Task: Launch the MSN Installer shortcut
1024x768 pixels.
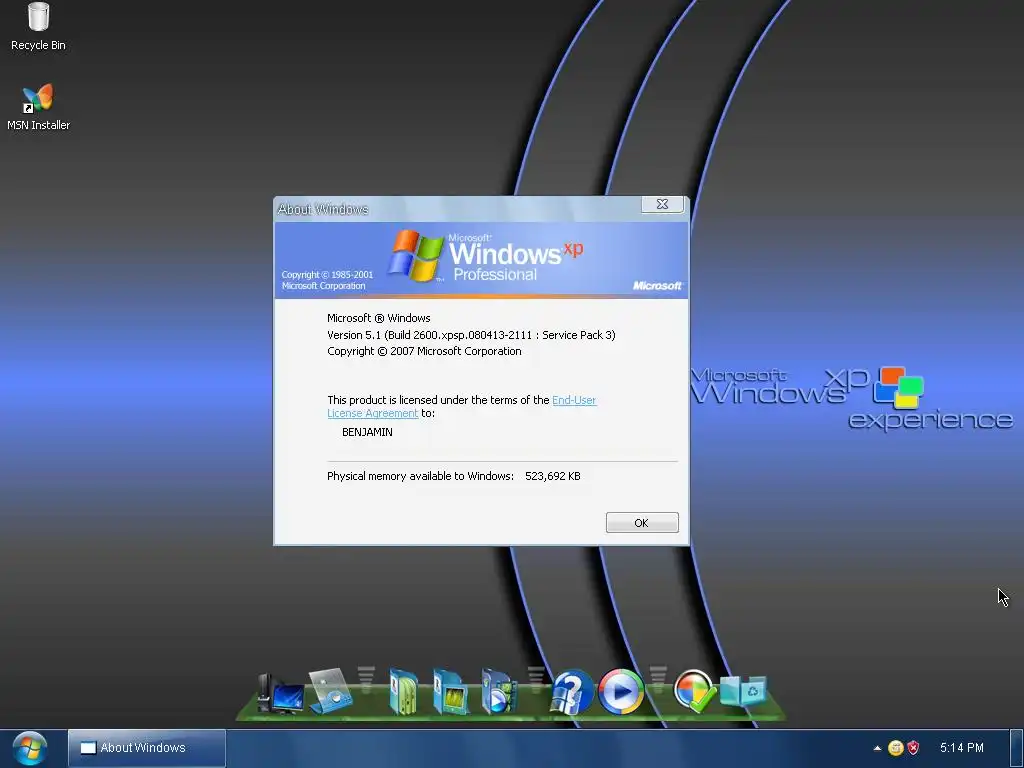Action: point(38,107)
